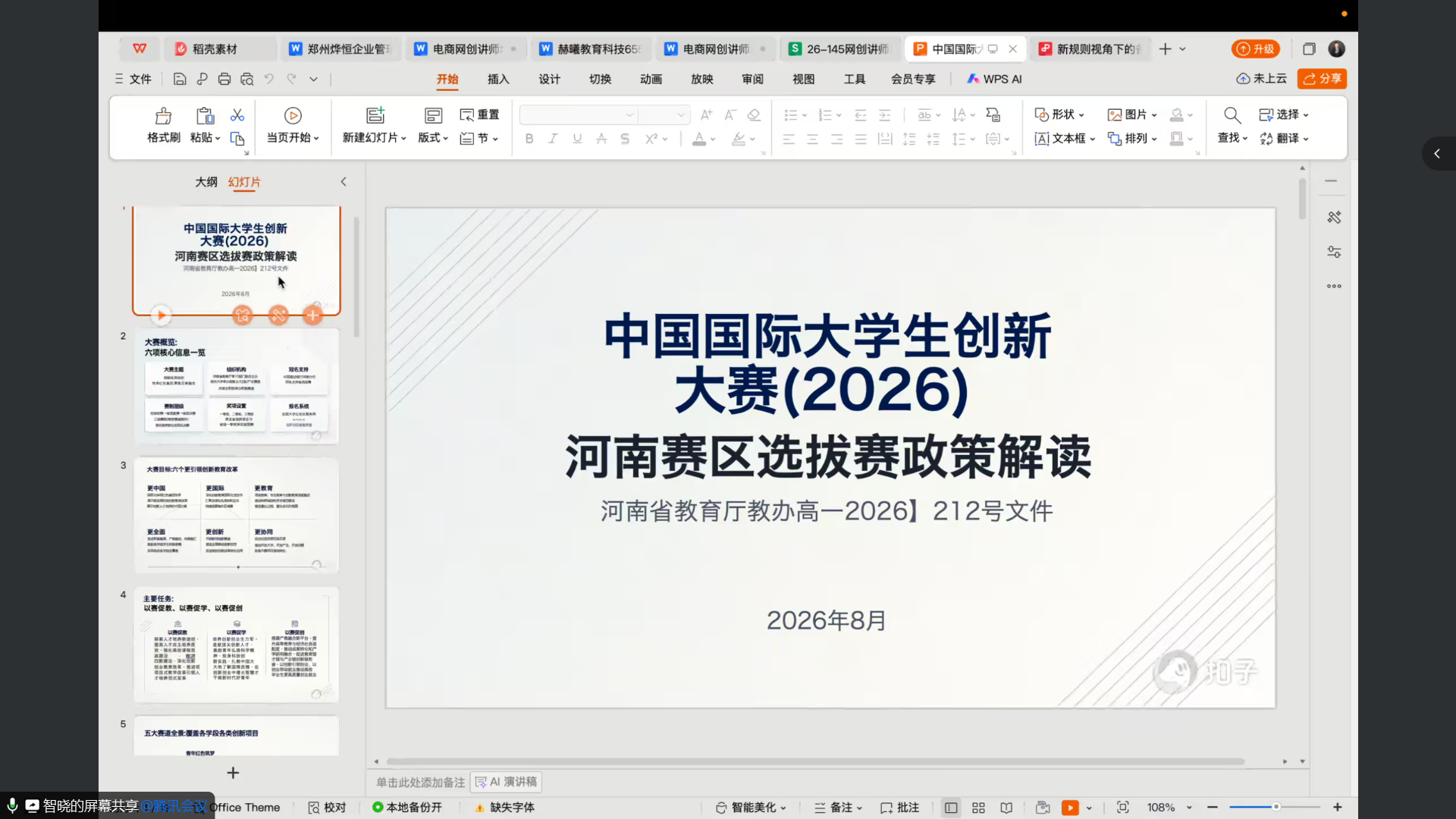Click the Upgrade (升级) button
Image resolution: width=1456 pixels, height=819 pixels.
pos(1256,49)
